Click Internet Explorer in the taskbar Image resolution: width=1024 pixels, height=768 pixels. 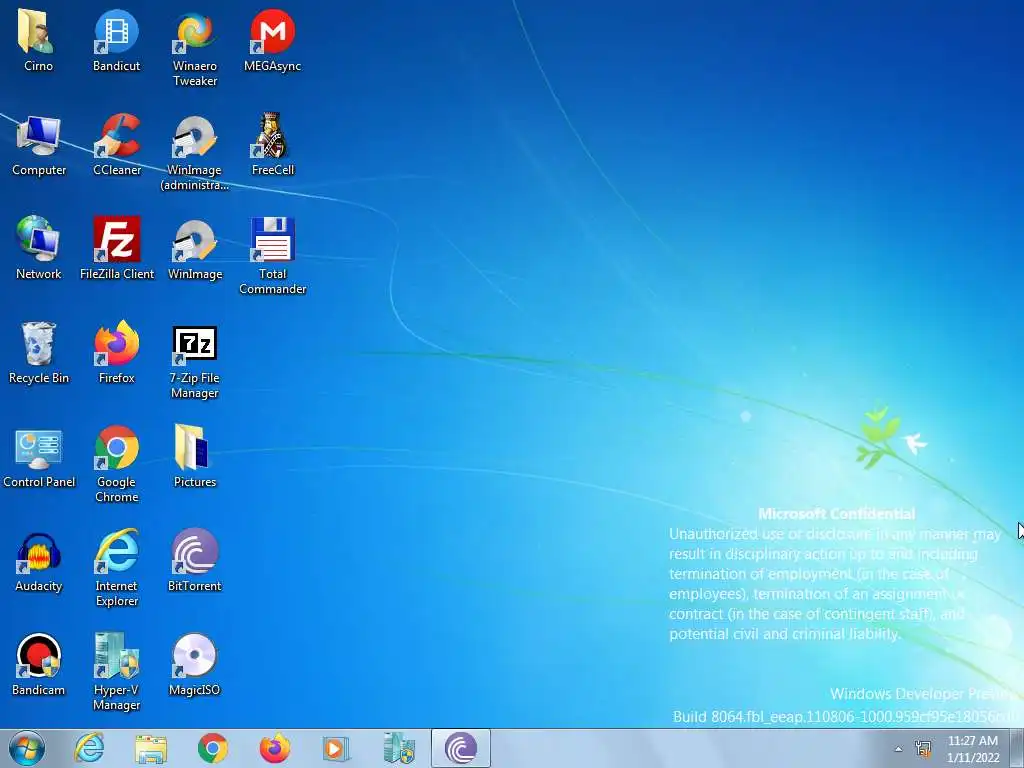[89, 748]
